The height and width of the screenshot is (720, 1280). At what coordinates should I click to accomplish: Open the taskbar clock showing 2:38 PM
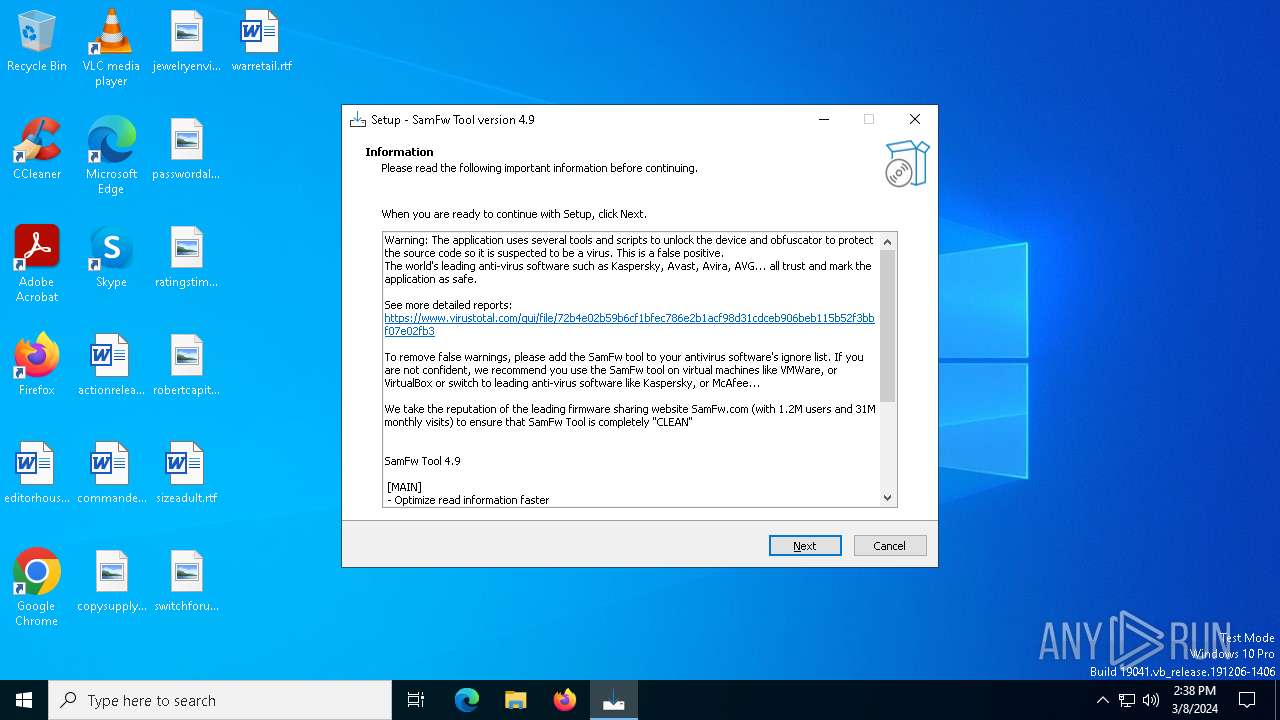(1194, 700)
